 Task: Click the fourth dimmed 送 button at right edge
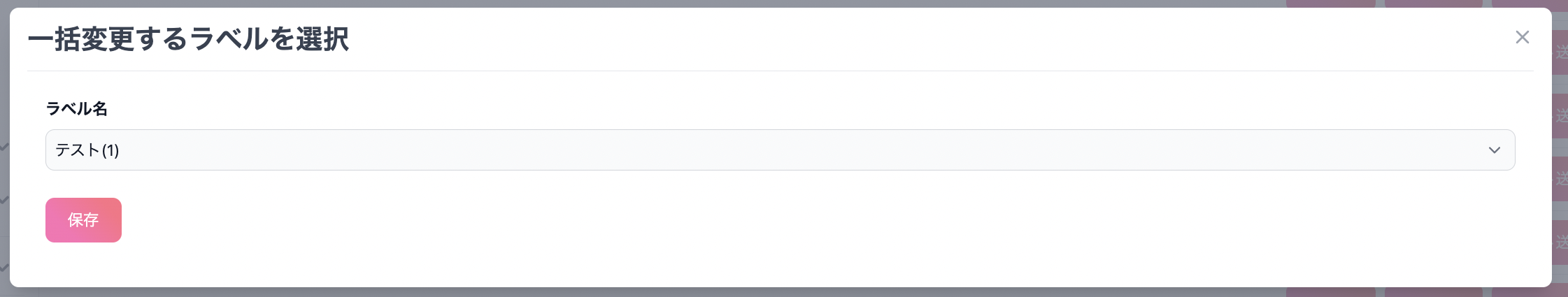1560,242
